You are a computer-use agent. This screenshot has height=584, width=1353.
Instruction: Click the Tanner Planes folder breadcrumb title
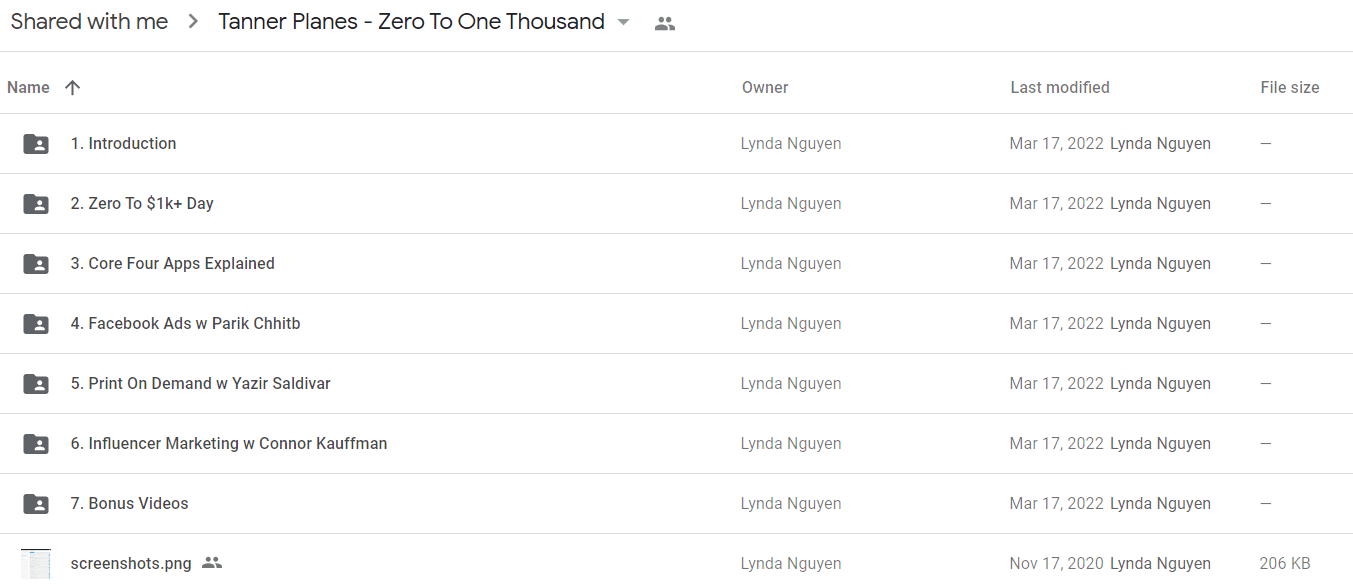411,22
